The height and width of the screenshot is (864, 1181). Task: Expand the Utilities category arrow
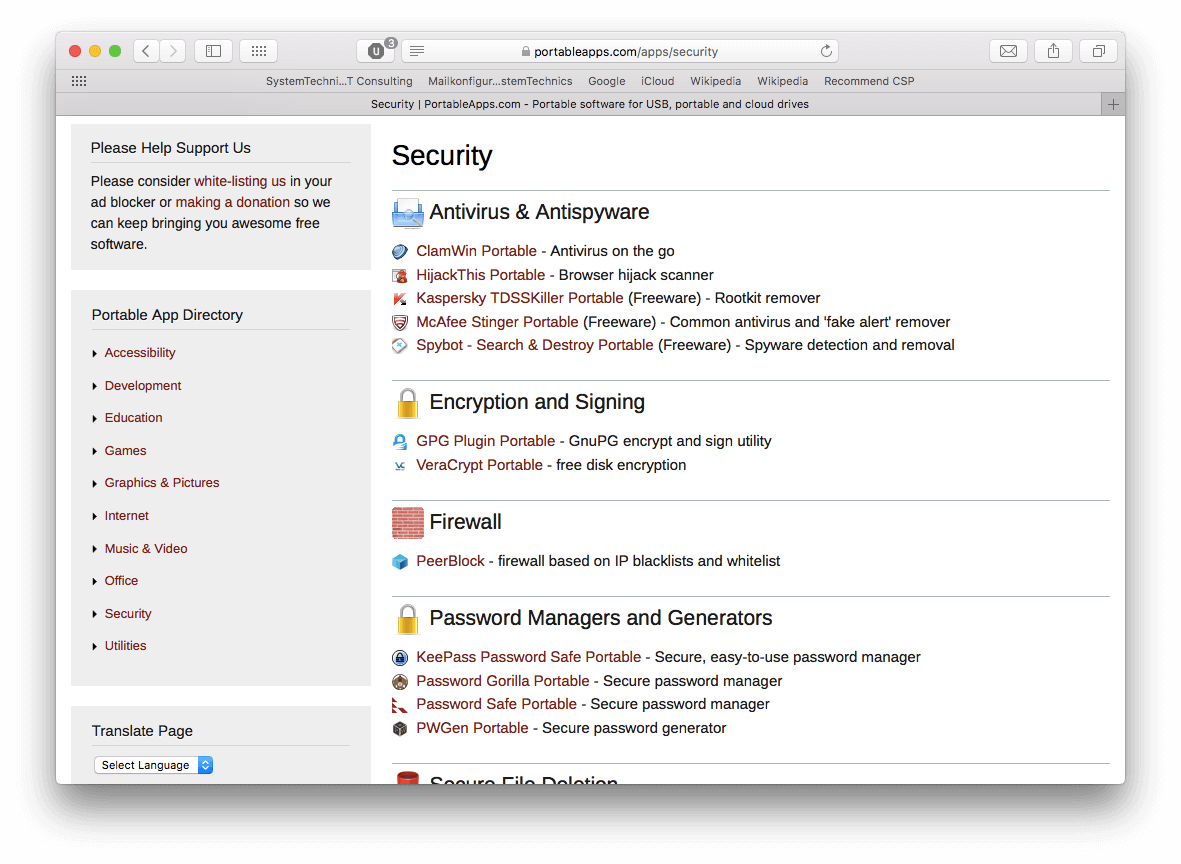tap(95, 646)
